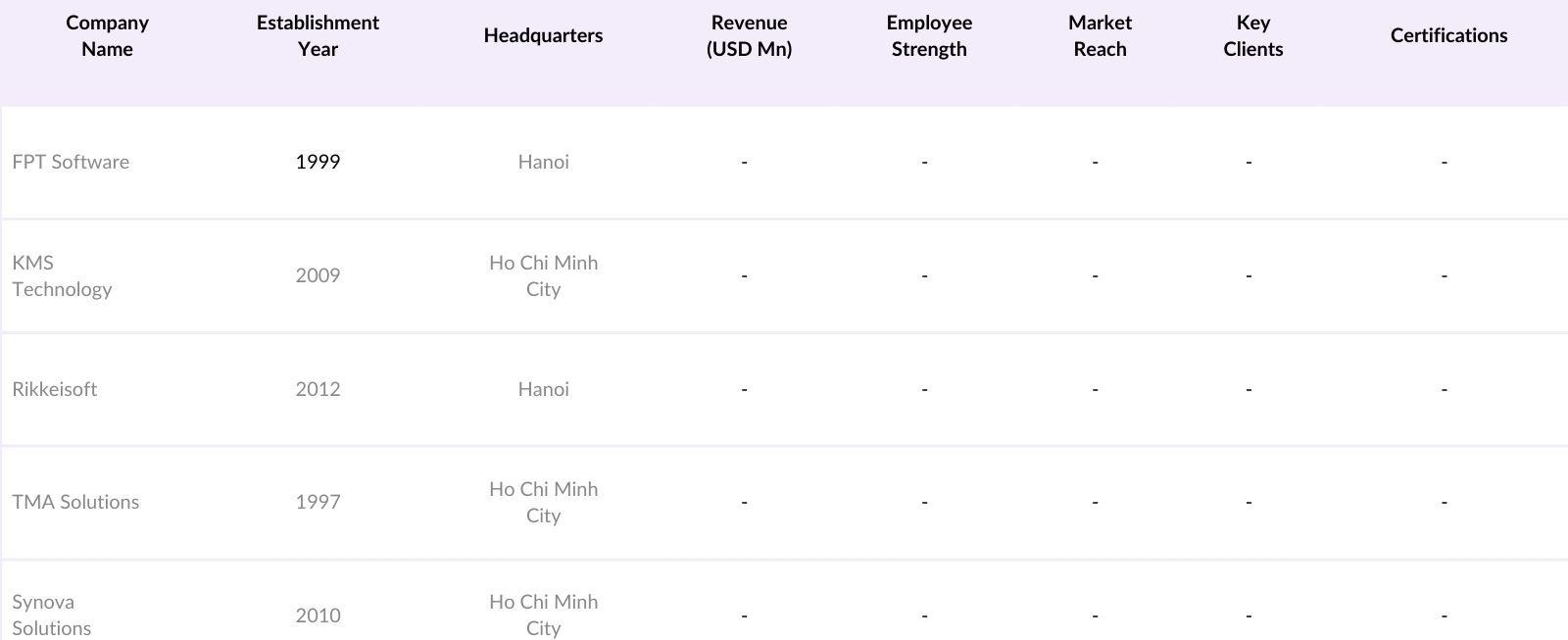Select the Headquarters column header
This screenshot has height=640, width=1568.
click(543, 36)
